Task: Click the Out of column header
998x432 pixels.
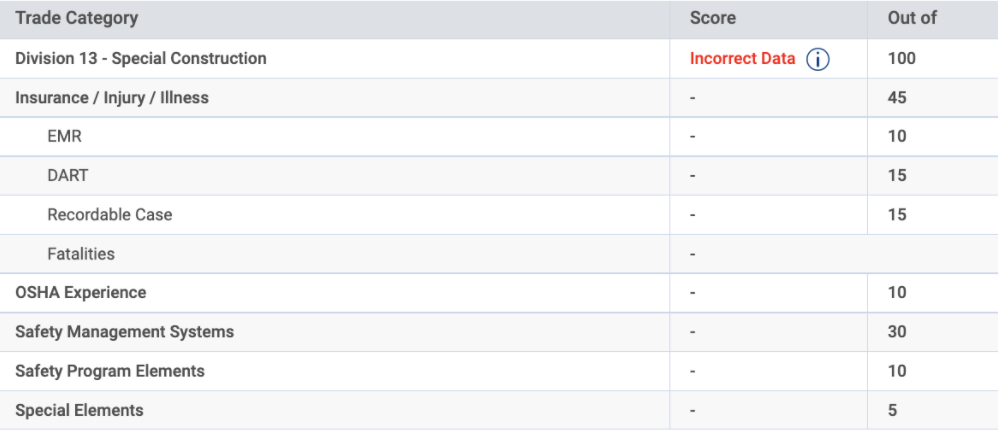Action: 912,18
